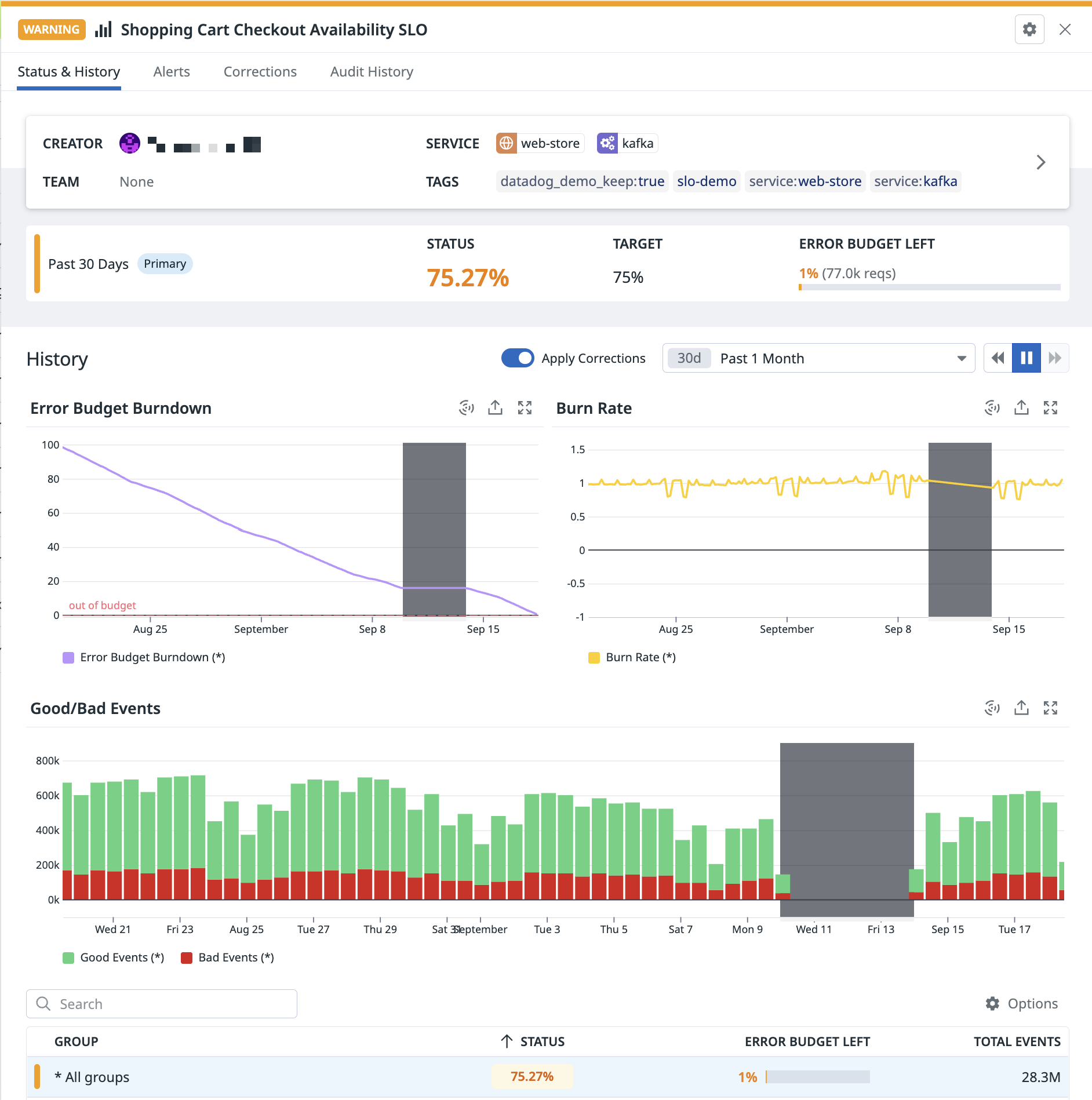Screen dimensions: 1092x1100
Task: Open the Past 1 Month time range dropdown
Action: [x=818, y=358]
